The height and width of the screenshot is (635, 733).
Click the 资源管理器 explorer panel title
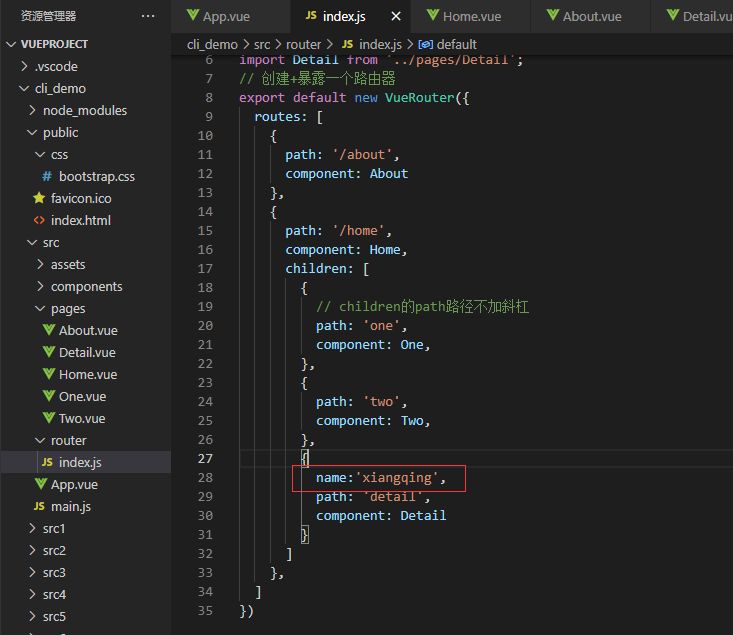point(48,16)
